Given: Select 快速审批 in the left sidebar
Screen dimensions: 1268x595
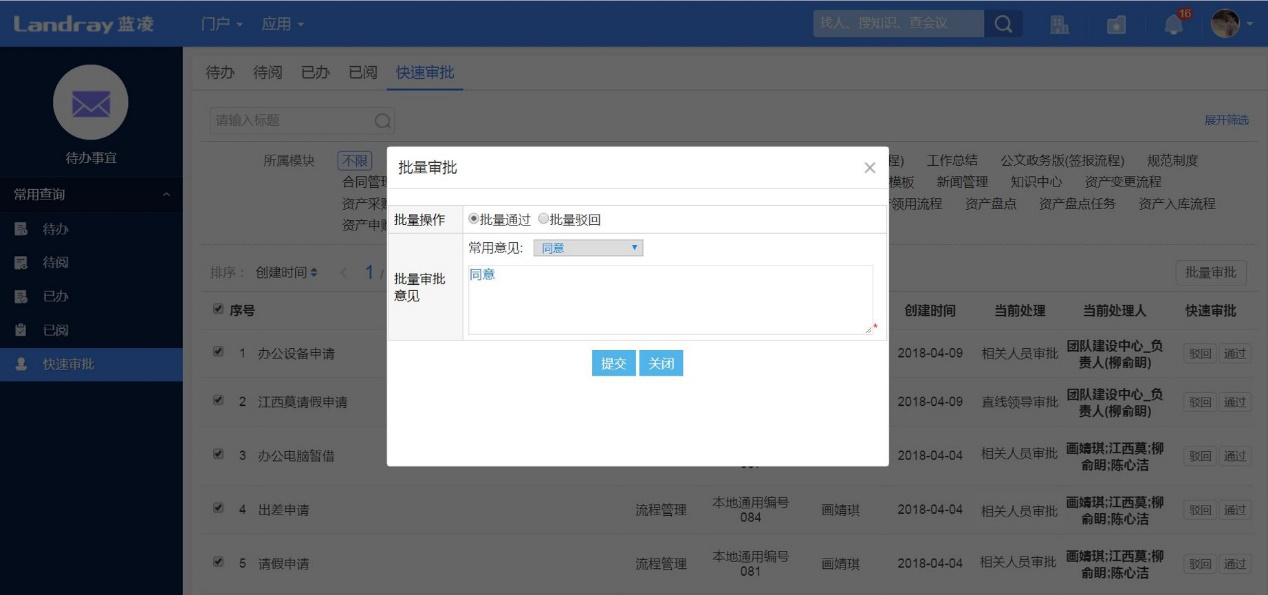Looking at the screenshot, I should 68,364.
